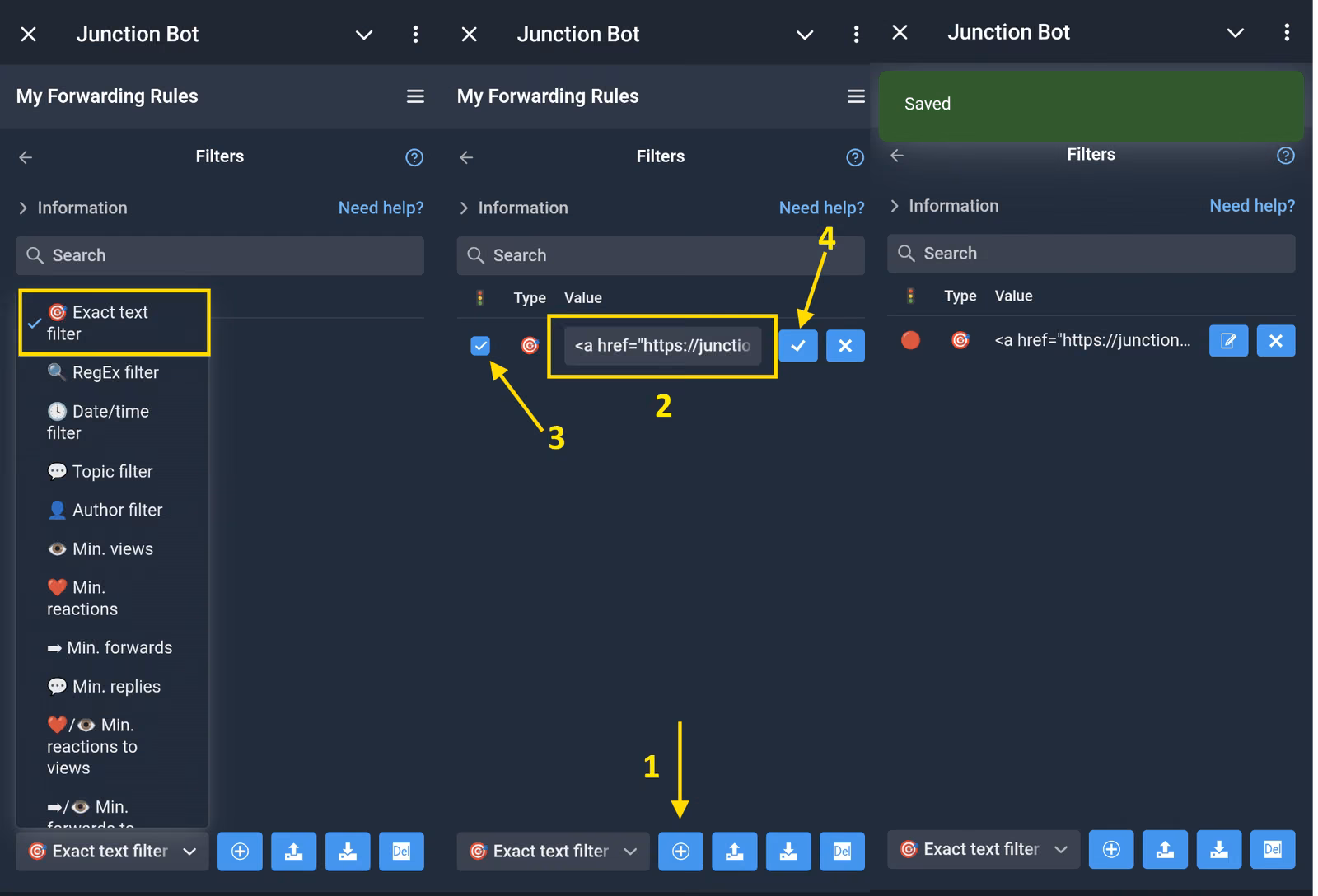Screen dimensions: 1318x896
Task: Toggle the filter enabled checkbox in middle panel
Action: 480,346
